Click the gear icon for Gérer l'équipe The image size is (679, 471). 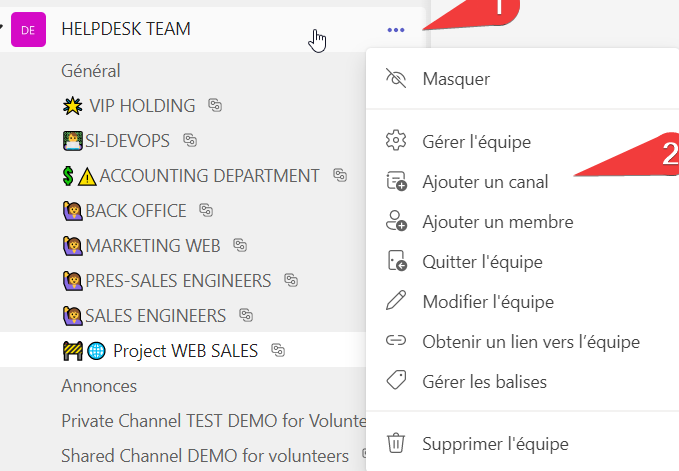[x=396, y=141]
